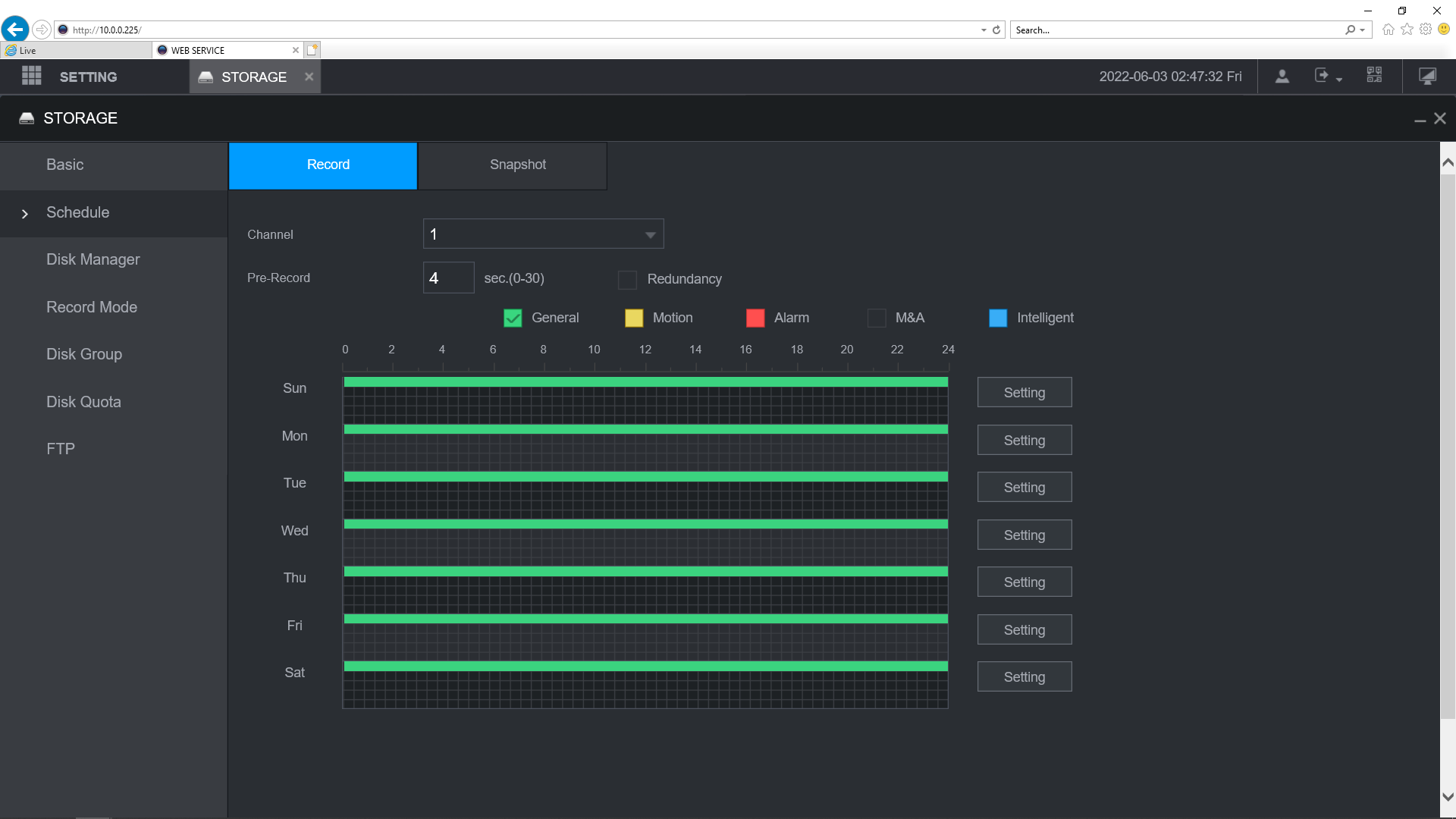
Task: Open the Channel dropdown
Action: coord(543,234)
